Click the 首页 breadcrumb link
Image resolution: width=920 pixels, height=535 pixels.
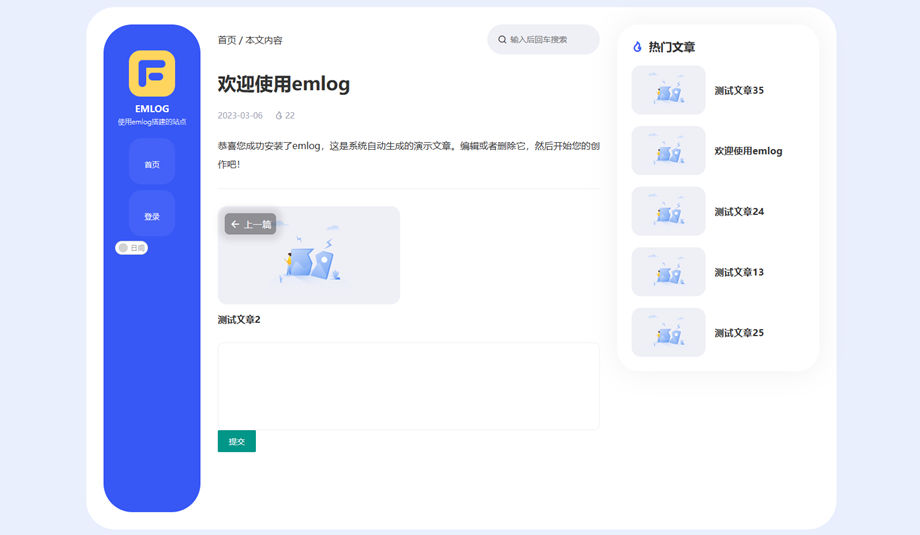coord(227,40)
